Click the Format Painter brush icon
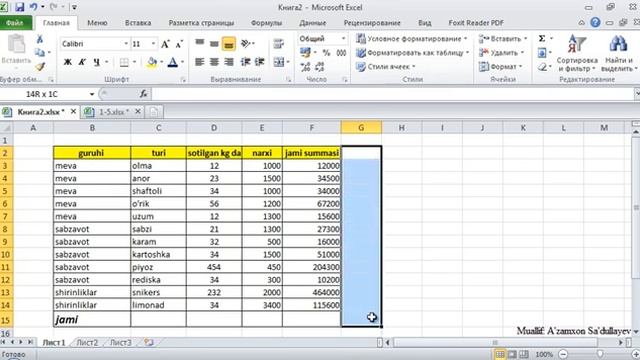 pyautogui.click(x=40, y=66)
